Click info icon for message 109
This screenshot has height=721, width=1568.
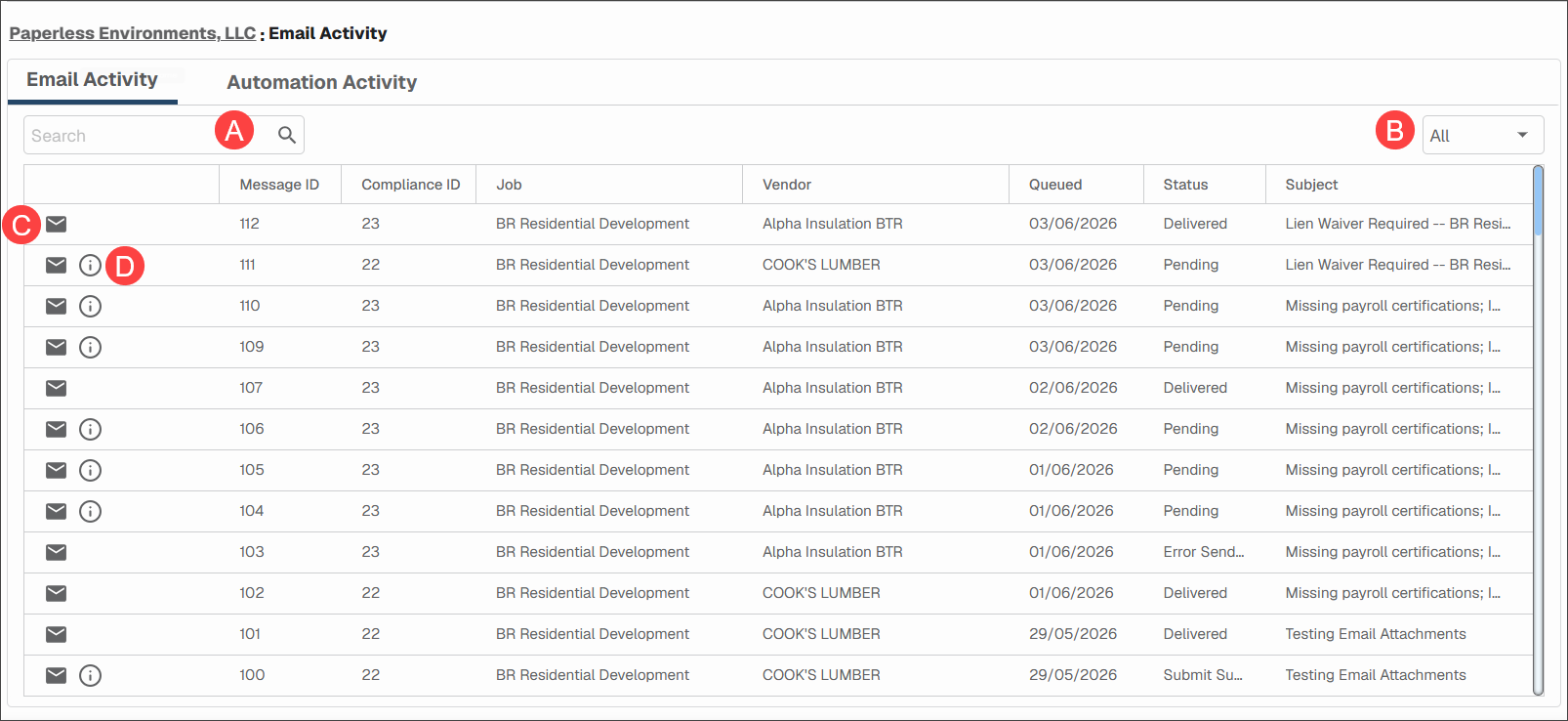[x=90, y=347]
